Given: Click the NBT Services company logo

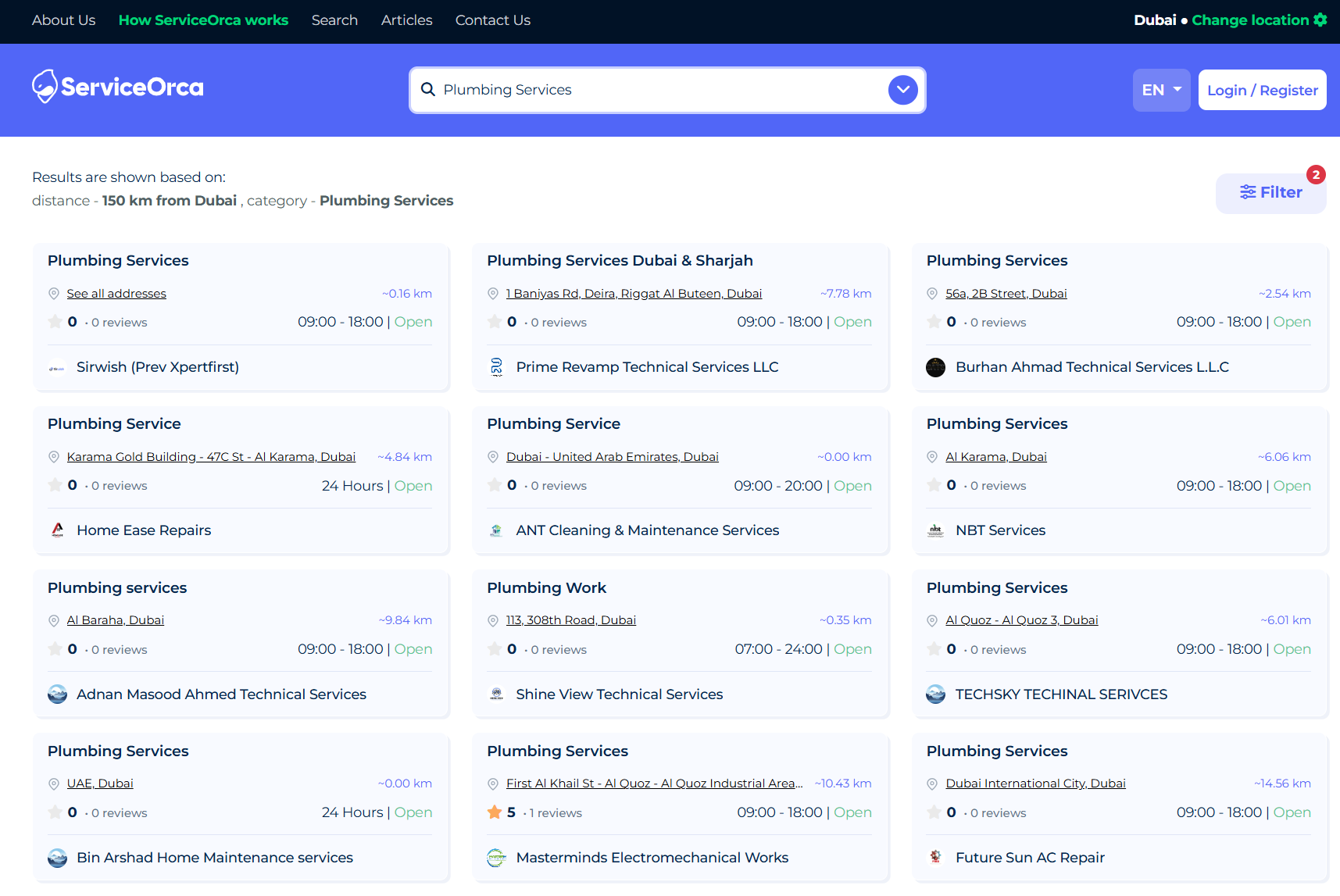Looking at the screenshot, I should (935, 530).
